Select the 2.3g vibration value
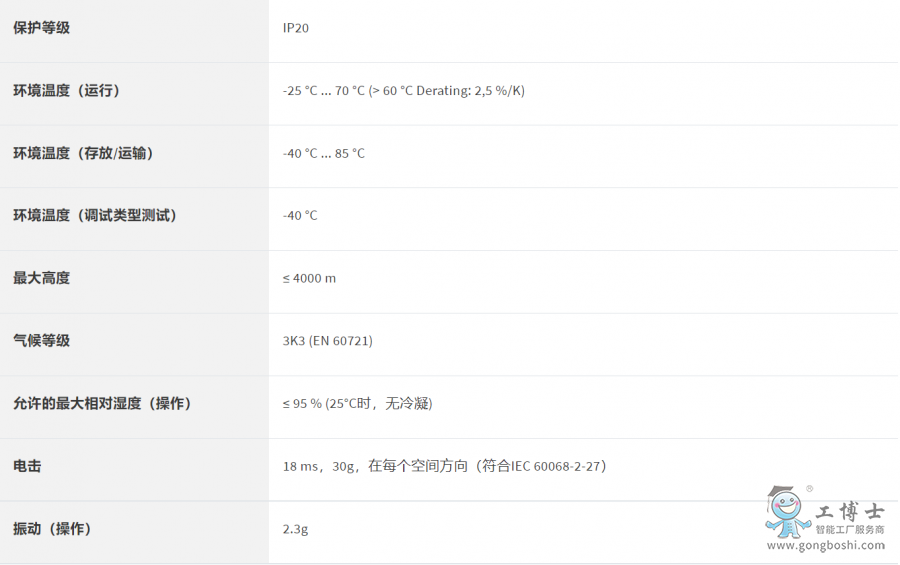 point(295,528)
